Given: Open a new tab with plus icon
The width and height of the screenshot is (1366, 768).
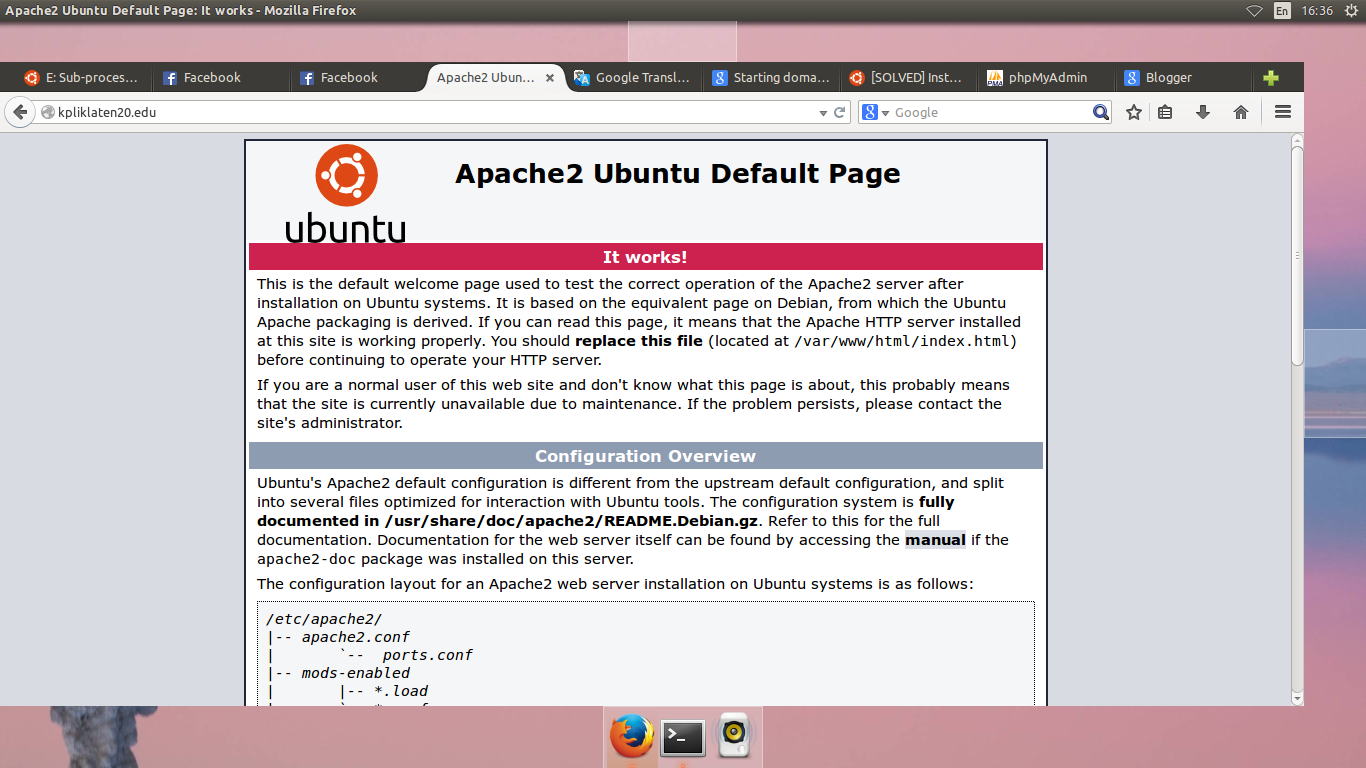Looking at the screenshot, I should (x=1271, y=78).
